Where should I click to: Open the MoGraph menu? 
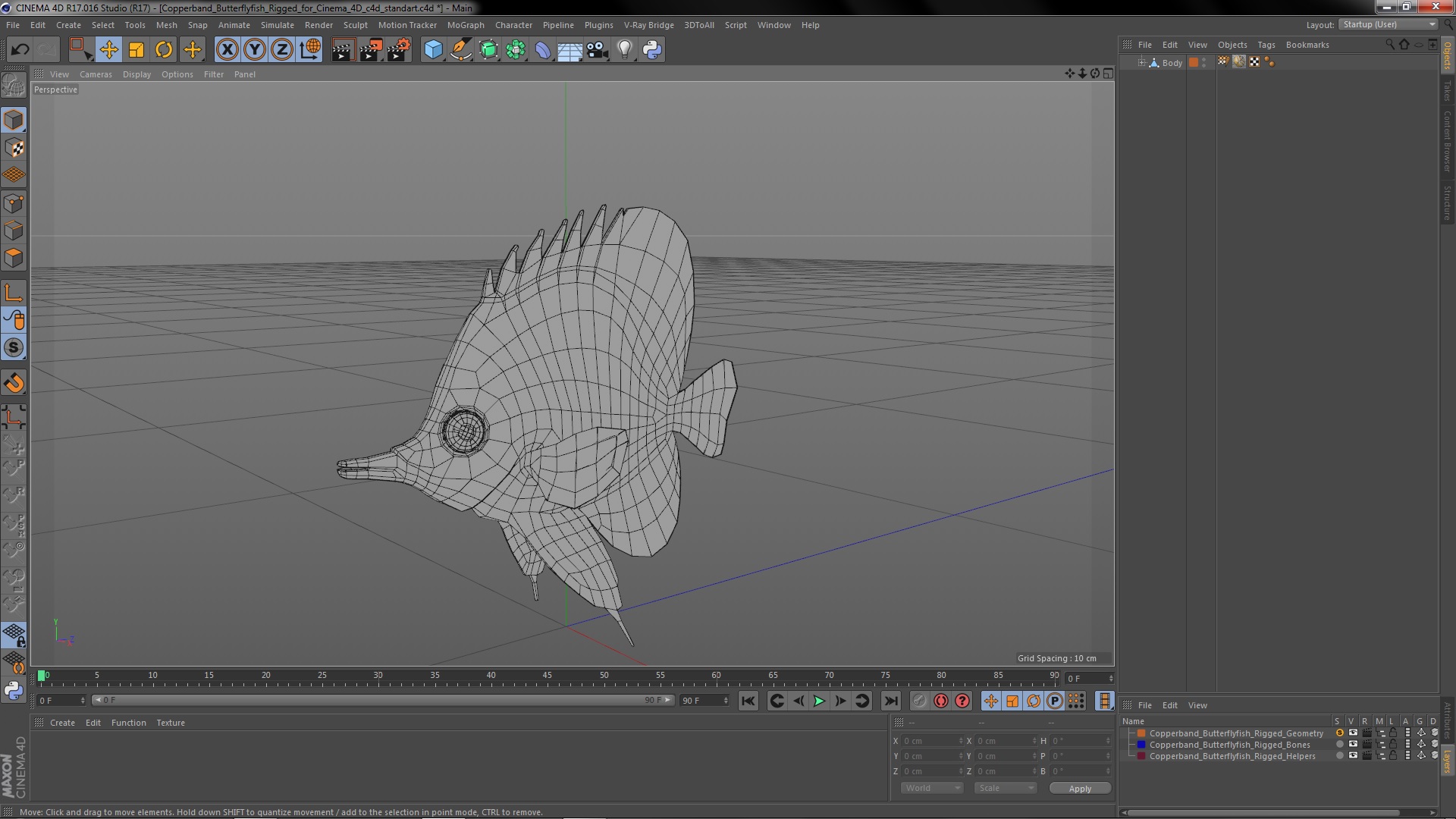coord(465,25)
